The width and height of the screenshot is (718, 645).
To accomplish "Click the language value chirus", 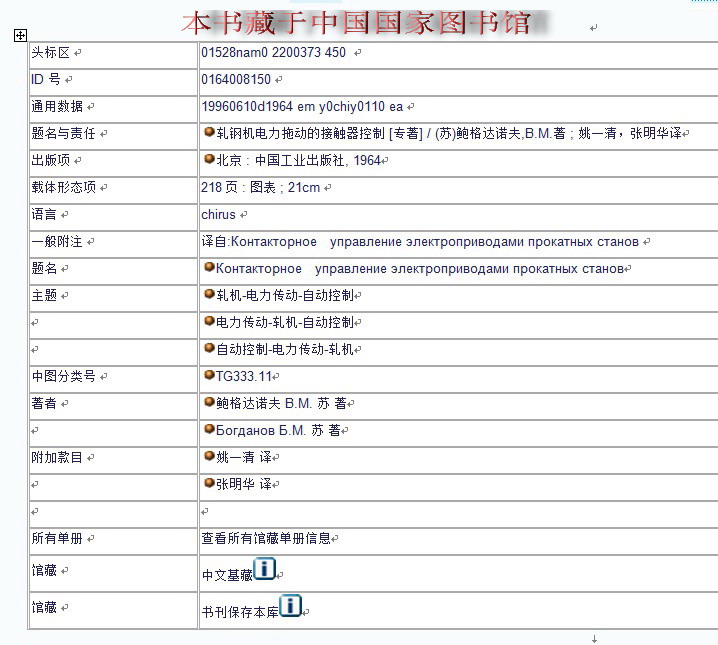I will point(218,215).
